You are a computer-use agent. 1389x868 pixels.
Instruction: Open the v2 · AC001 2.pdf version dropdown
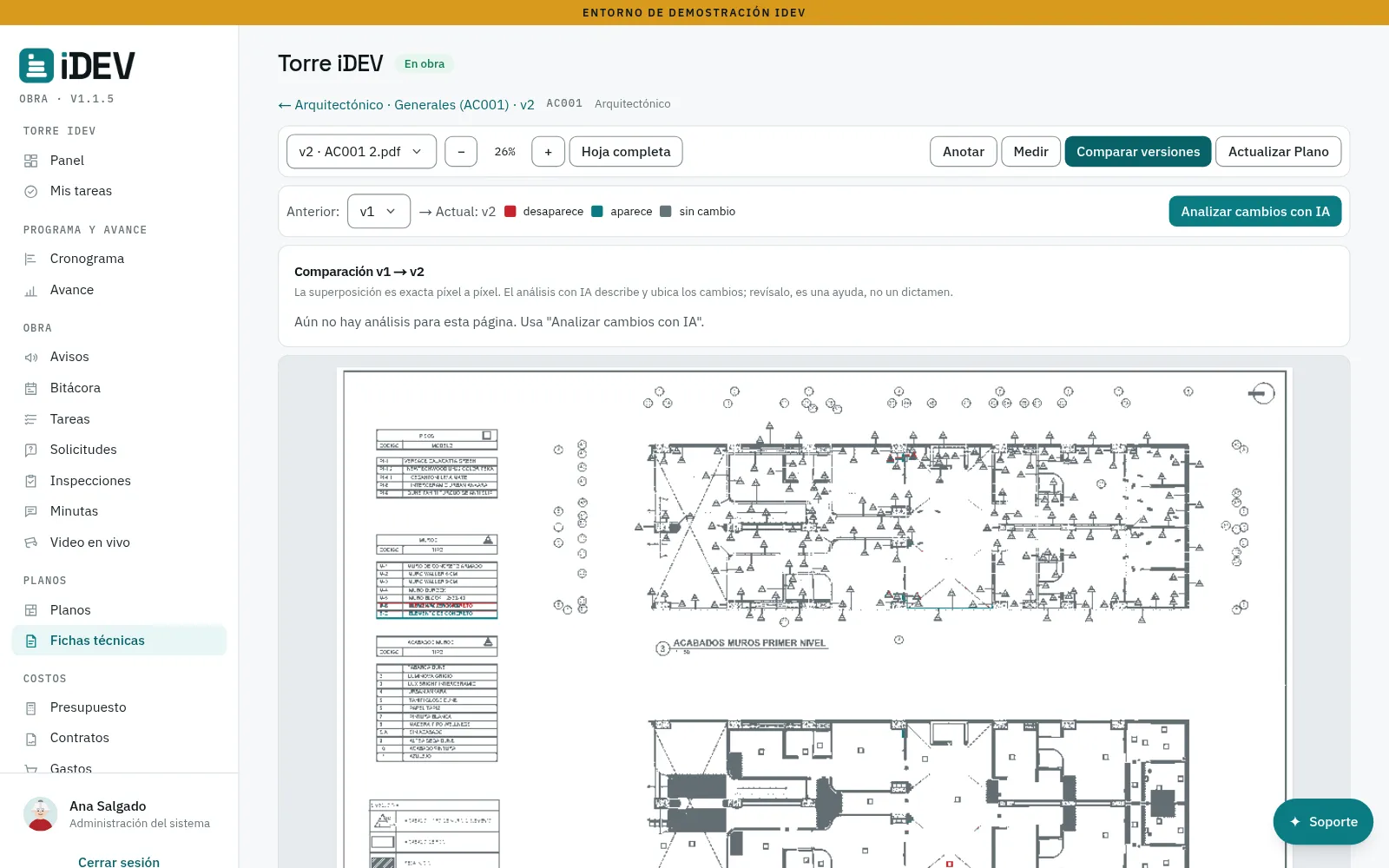pyautogui.click(x=361, y=152)
